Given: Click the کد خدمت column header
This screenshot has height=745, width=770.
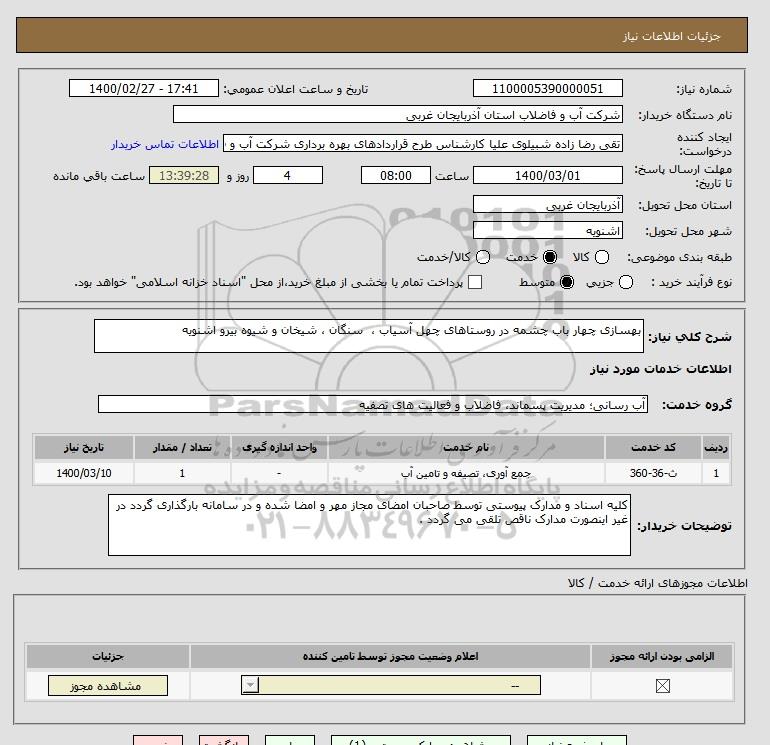Looking at the screenshot, I should pyautogui.click(x=653, y=447).
